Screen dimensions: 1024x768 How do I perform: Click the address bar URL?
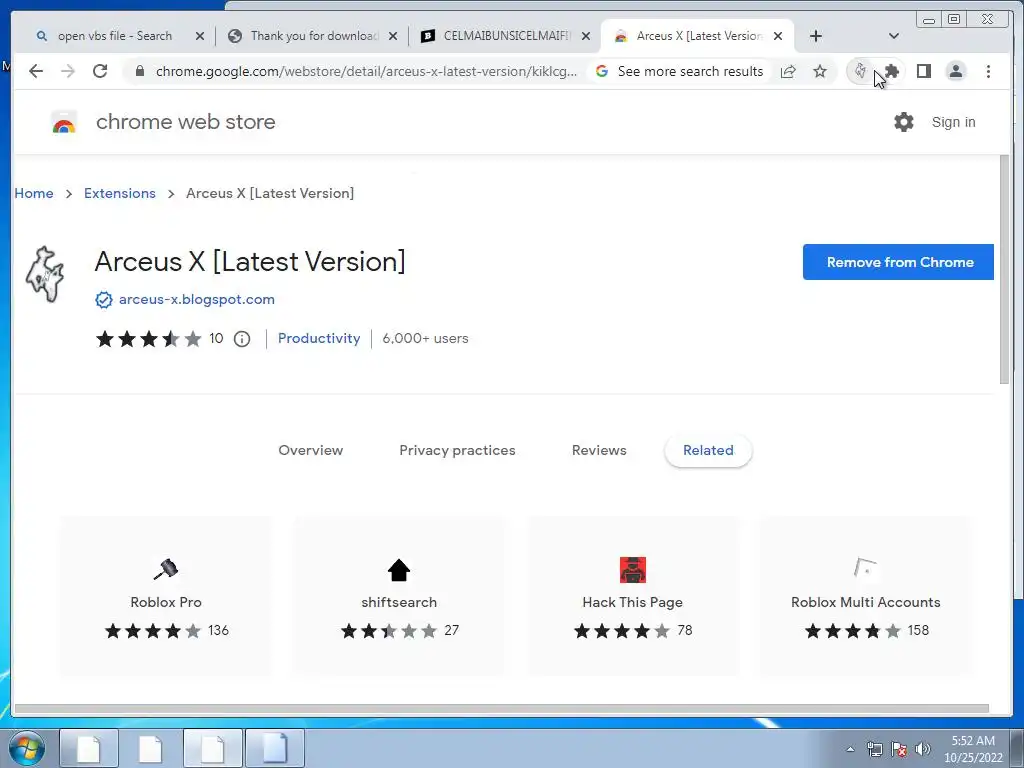coord(366,71)
